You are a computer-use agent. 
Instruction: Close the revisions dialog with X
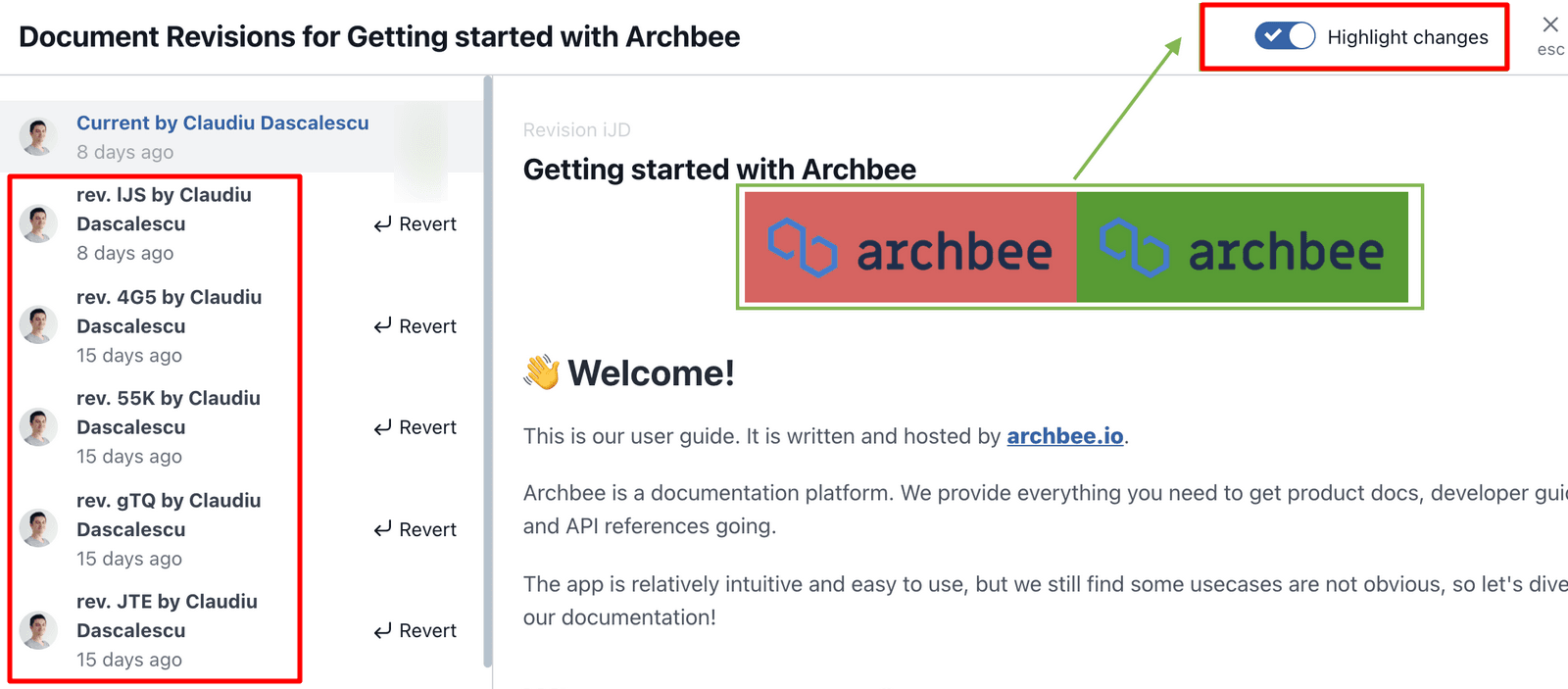pyautogui.click(x=1549, y=25)
